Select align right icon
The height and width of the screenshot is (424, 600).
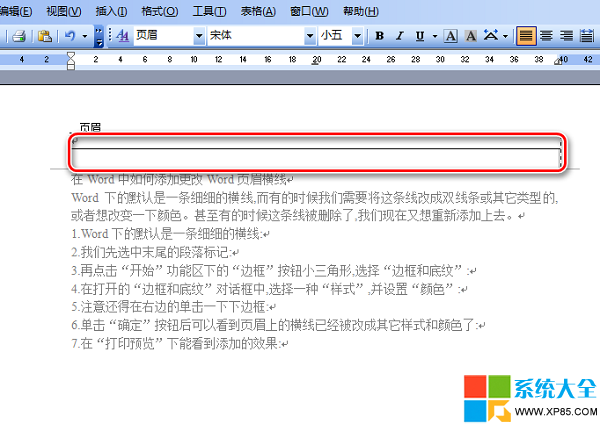coord(566,36)
